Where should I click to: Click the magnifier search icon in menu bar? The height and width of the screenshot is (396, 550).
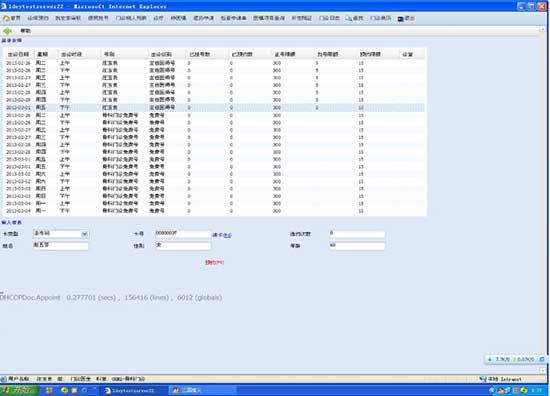pyautogui.click(x=348, y=18)
